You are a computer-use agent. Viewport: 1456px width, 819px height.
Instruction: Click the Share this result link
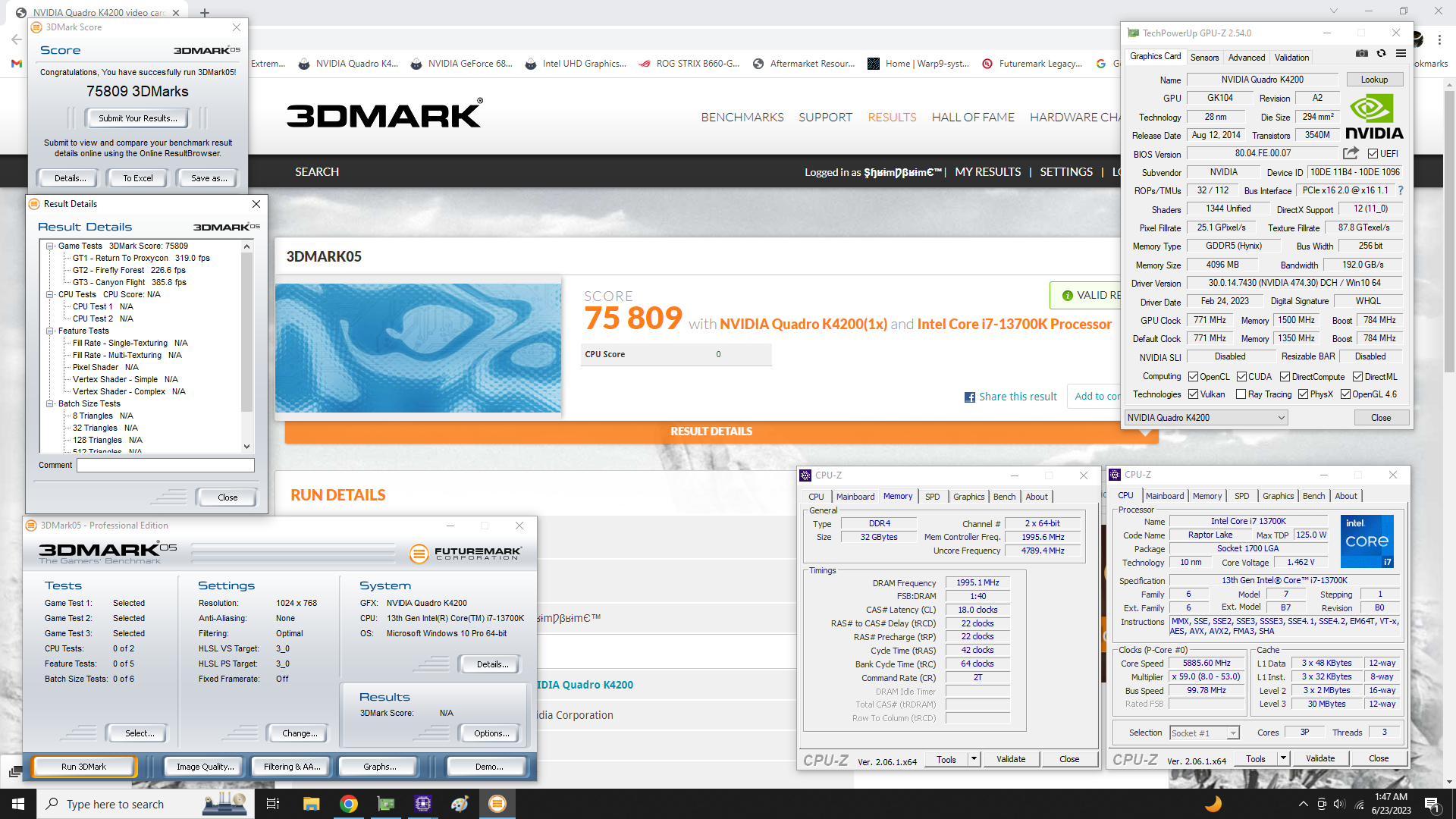click(1018, 397)
